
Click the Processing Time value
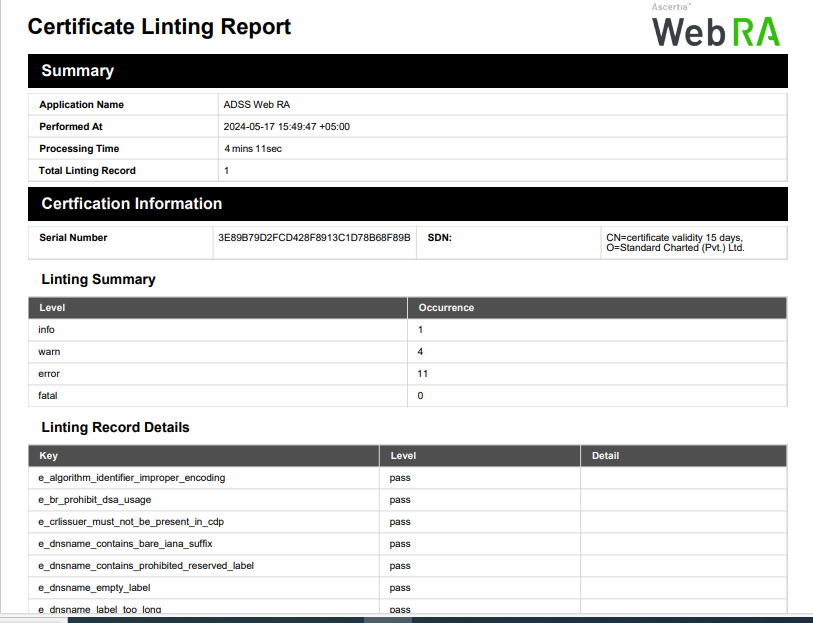click(x=253, y=149)
